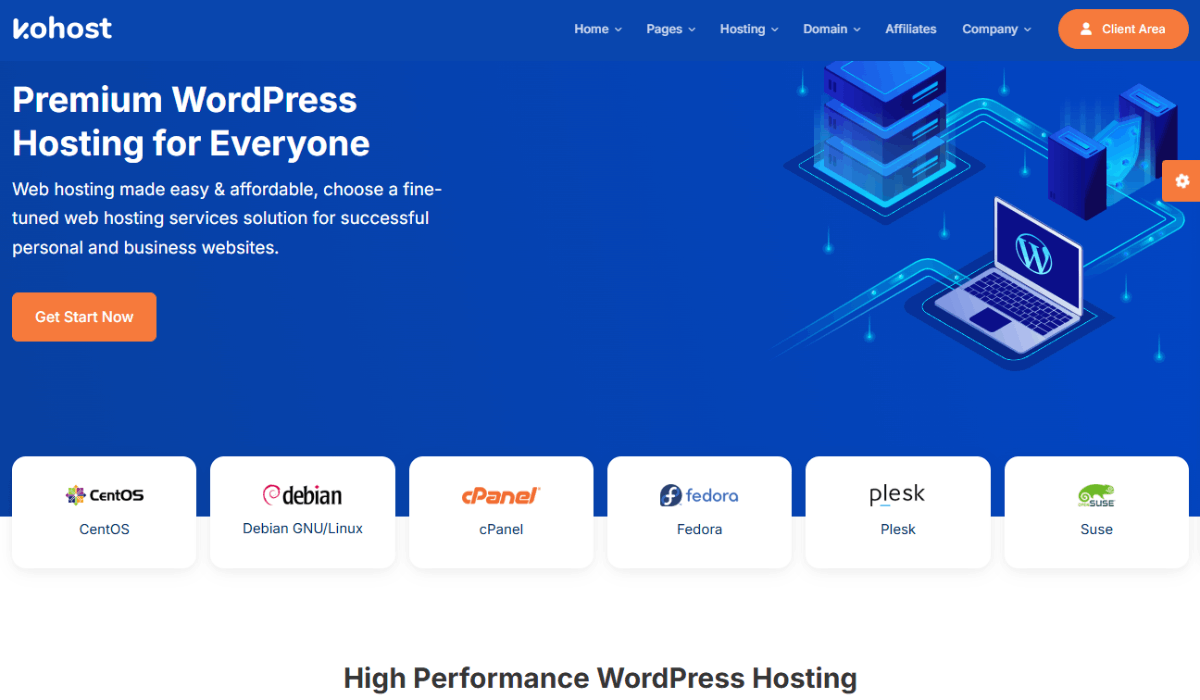
Task: Expand the Pages menu chevron
Action: [691, 30]
